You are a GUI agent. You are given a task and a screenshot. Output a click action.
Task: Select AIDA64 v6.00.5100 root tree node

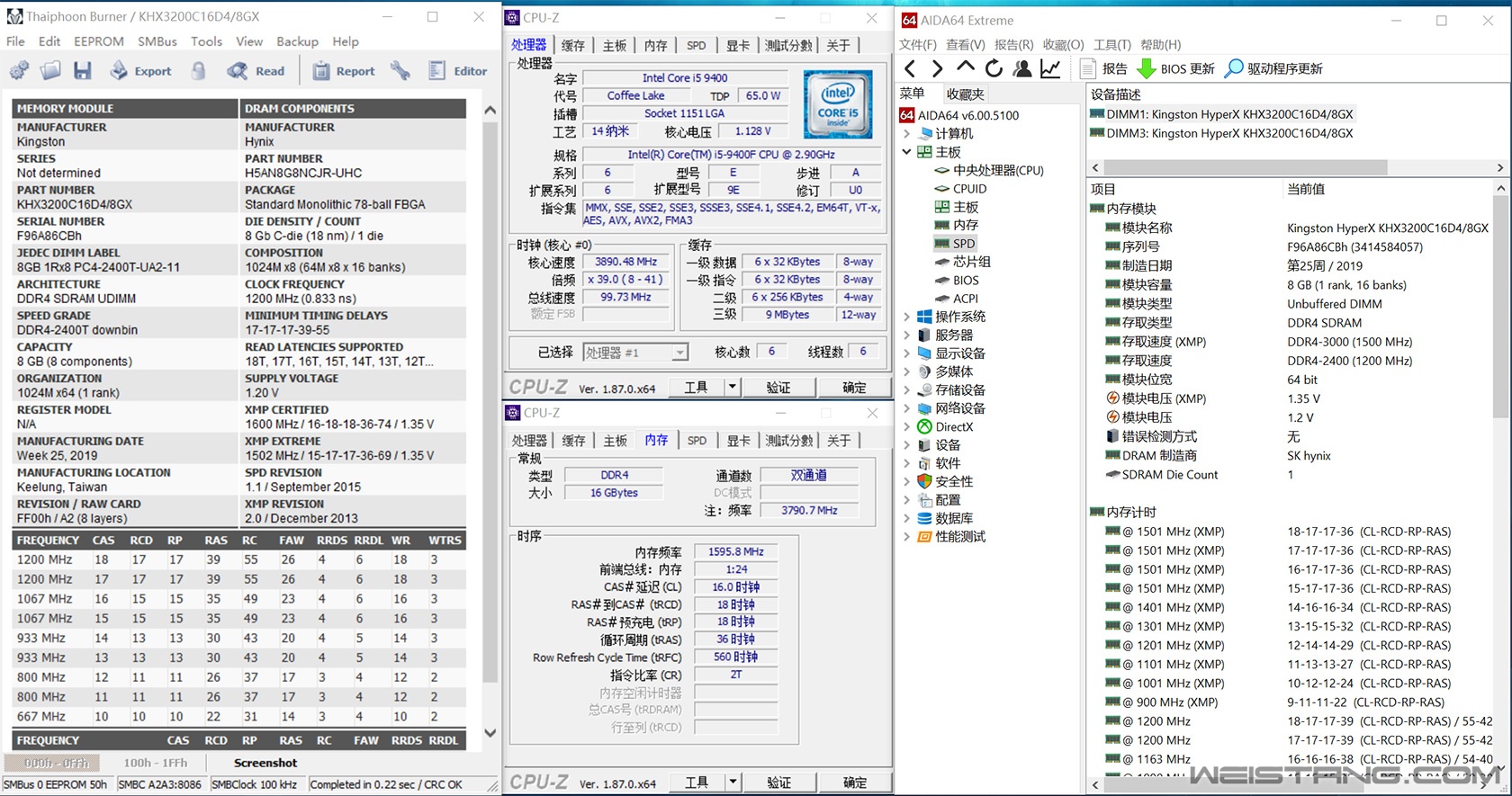coord(959,115)
